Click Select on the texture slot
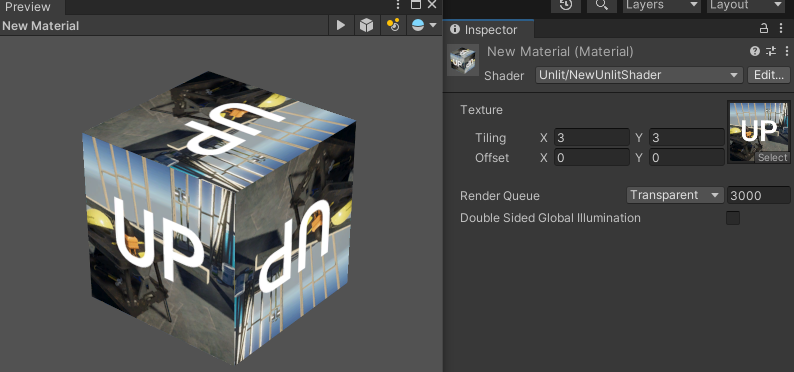 tap(772, 158)
